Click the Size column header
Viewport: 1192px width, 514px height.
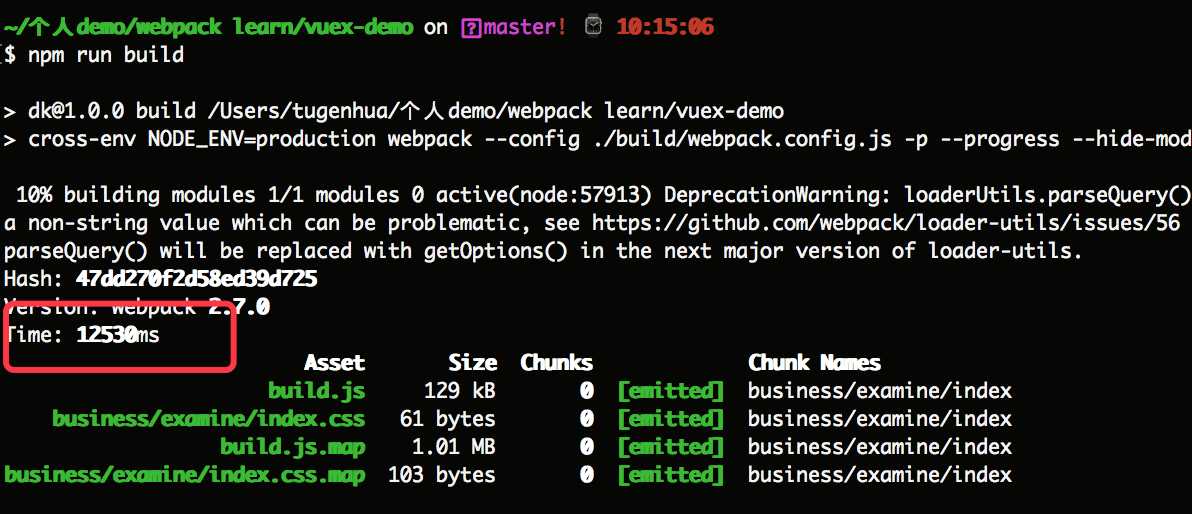[x=472, y=363]
